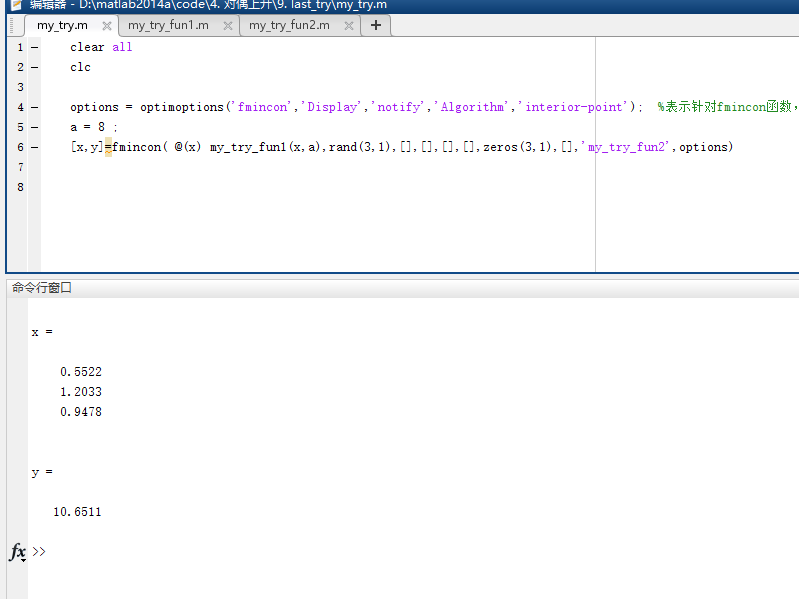Select the my_try.m tab
Image resolution: width=799 pixels, height=599 pixels.
pyautogui.click(x=62, y=26)
